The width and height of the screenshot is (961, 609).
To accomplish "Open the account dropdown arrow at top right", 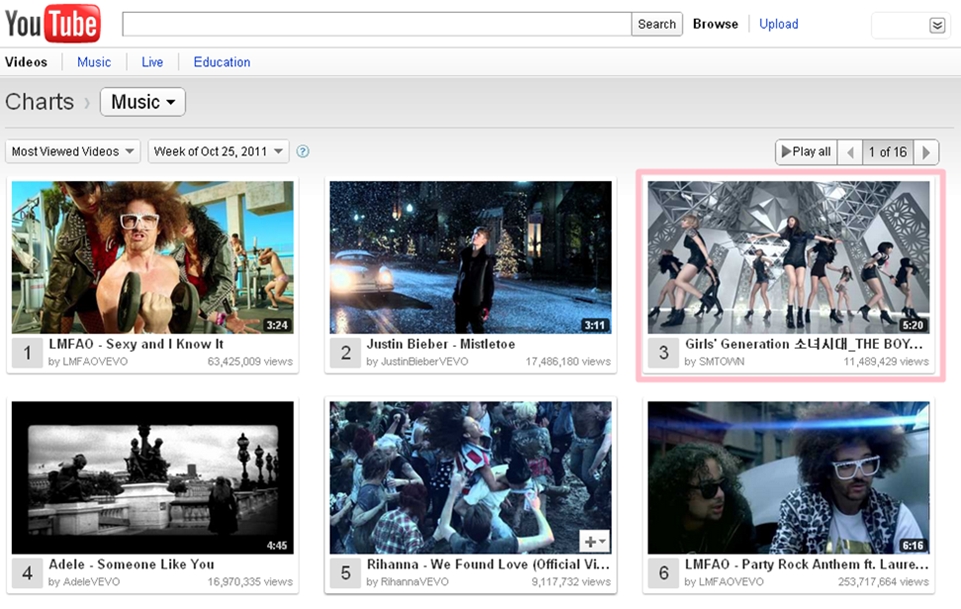I will 937,25.
